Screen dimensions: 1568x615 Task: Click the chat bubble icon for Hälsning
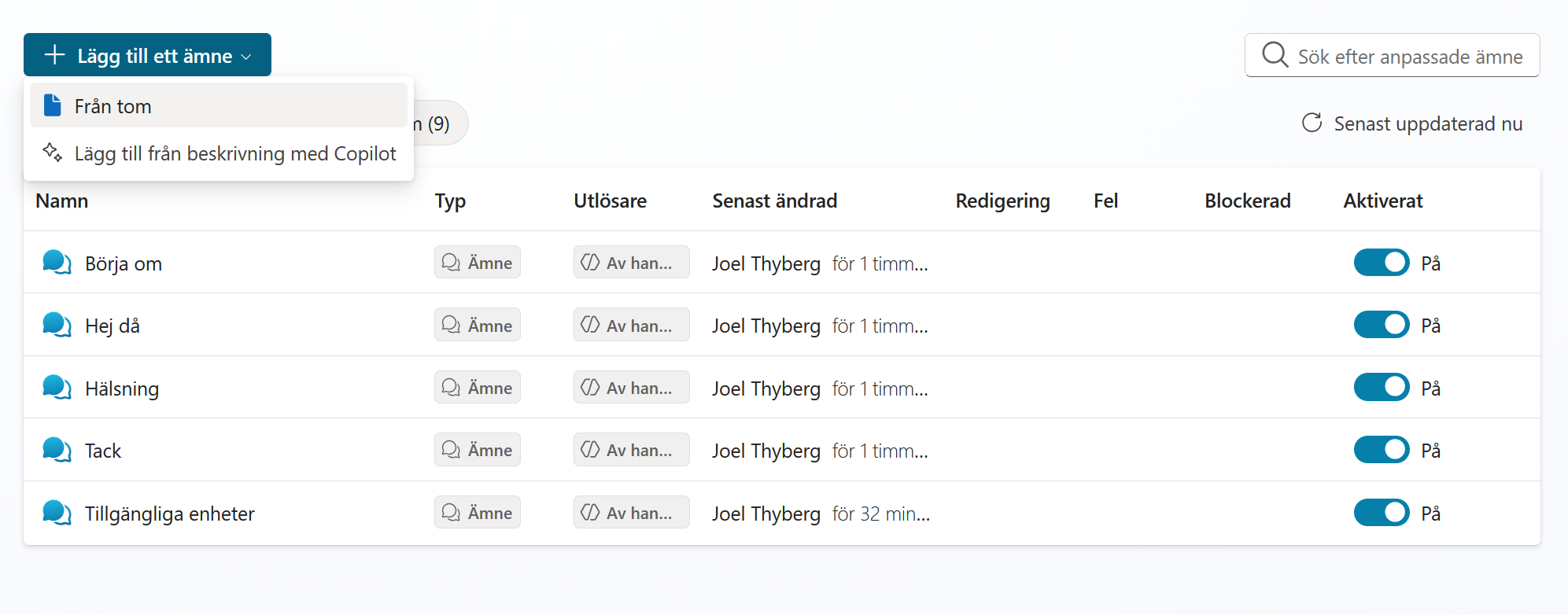[57, 388]
